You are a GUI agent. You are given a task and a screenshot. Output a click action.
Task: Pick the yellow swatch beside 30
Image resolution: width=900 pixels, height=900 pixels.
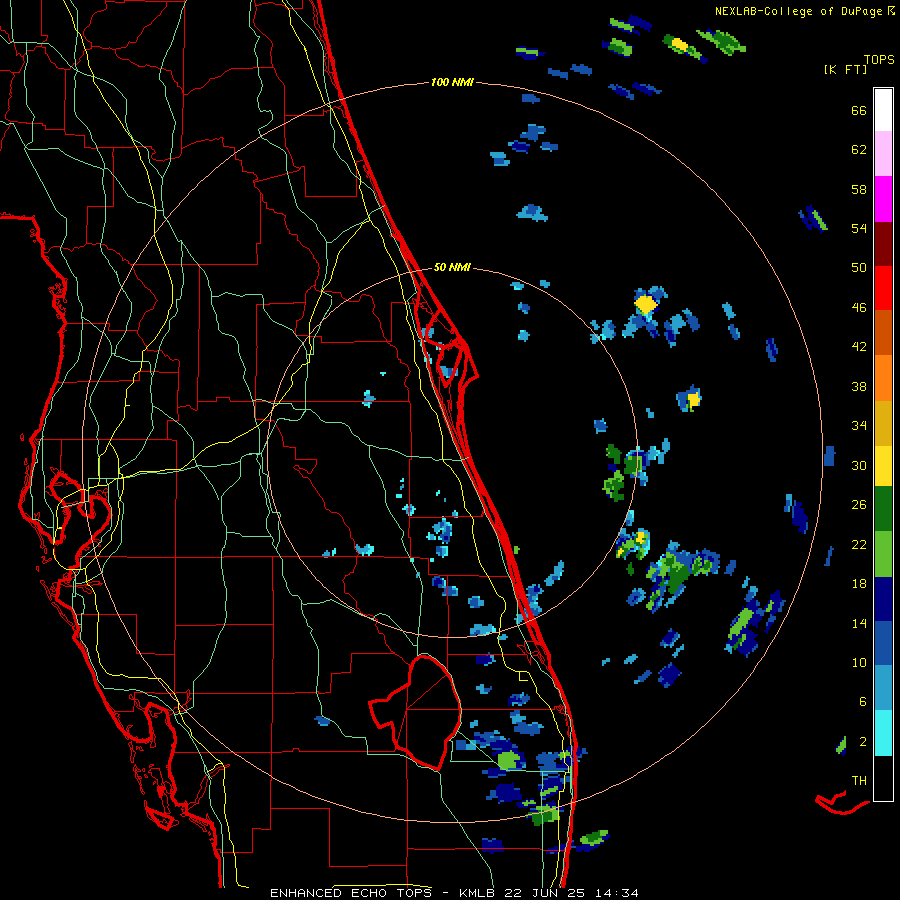coord(883,466)
